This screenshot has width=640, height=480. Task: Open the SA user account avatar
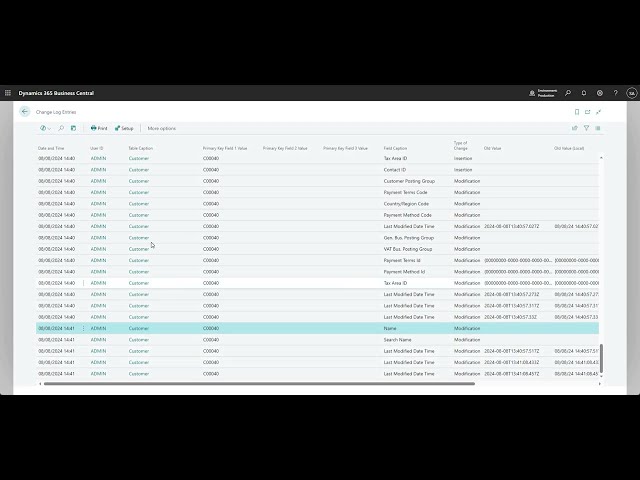pos(631,93)
